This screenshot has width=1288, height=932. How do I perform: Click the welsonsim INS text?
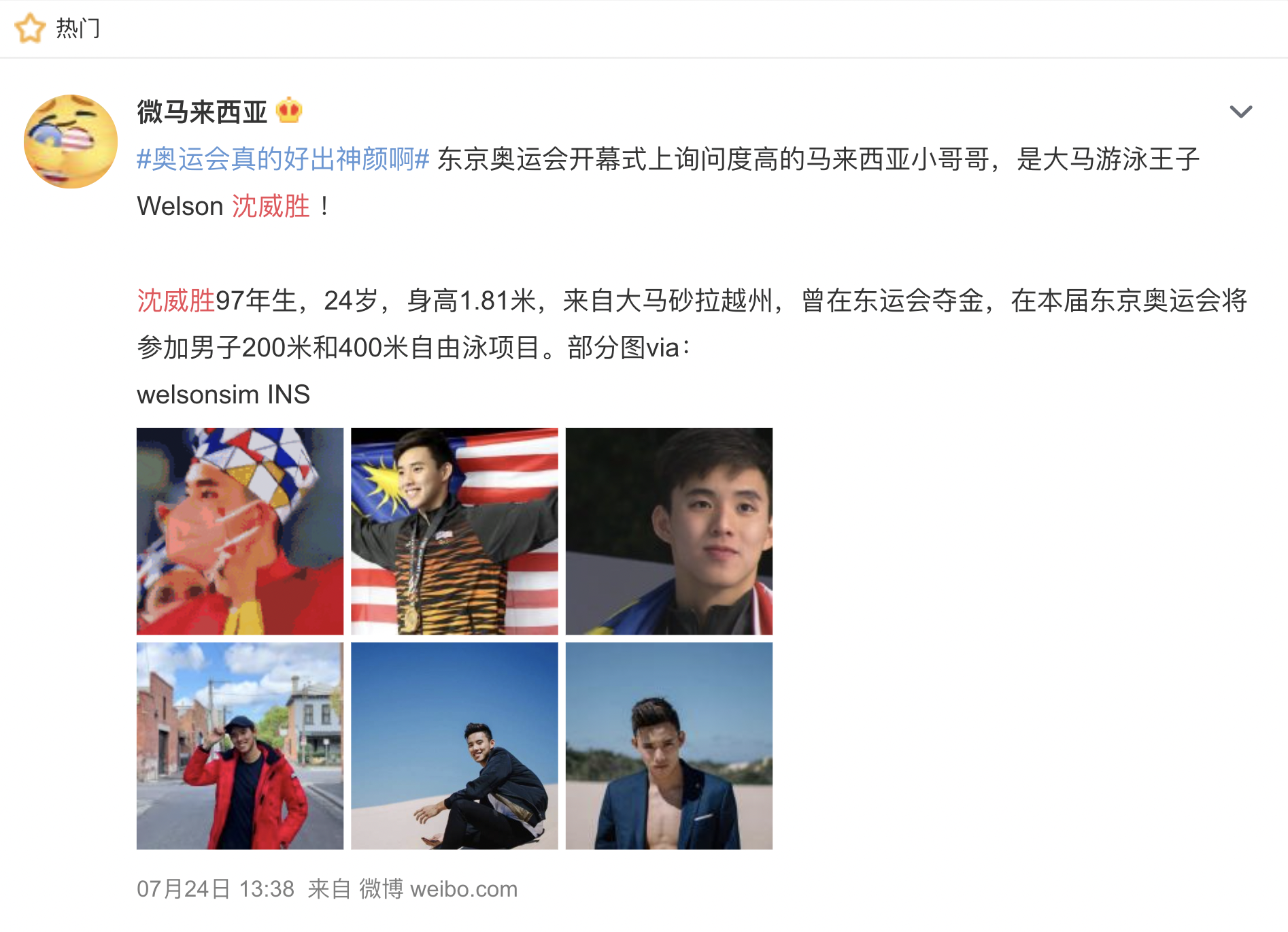coord(224,395)
